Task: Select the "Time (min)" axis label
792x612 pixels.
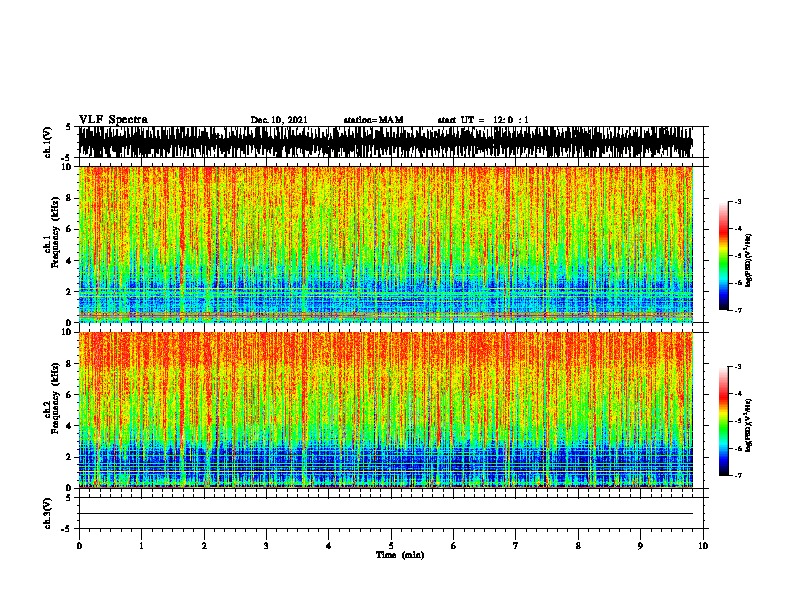Action: click(x=400, y=555)
